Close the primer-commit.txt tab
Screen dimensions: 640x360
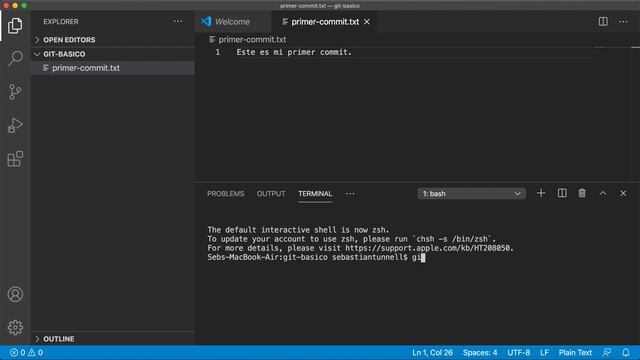pos(367,22)
